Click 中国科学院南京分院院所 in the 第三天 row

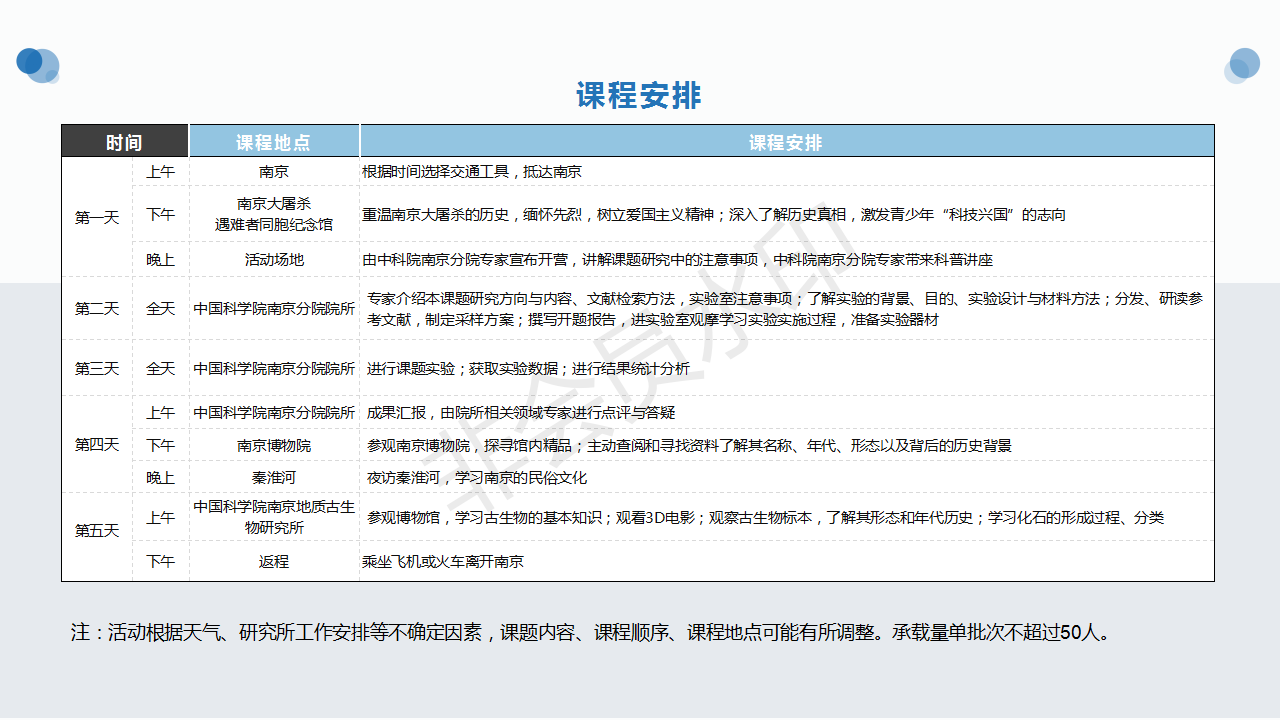click(x=274, y=369)
